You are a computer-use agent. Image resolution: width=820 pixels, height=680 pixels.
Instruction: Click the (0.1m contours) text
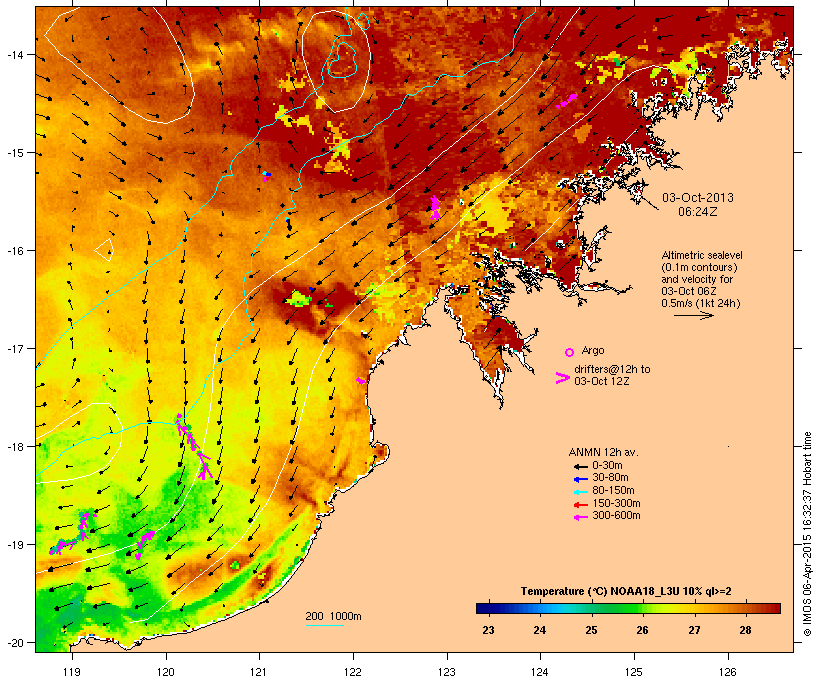coord(699,267)
